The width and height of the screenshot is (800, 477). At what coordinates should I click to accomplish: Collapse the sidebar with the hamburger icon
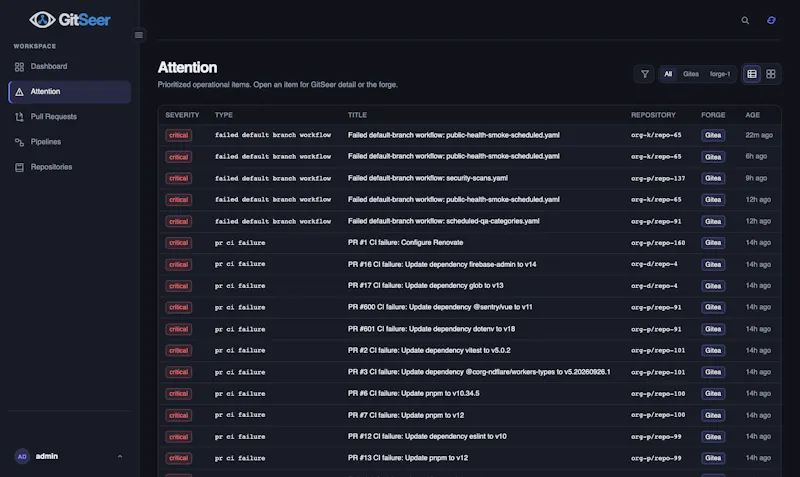tap(139, 35)
